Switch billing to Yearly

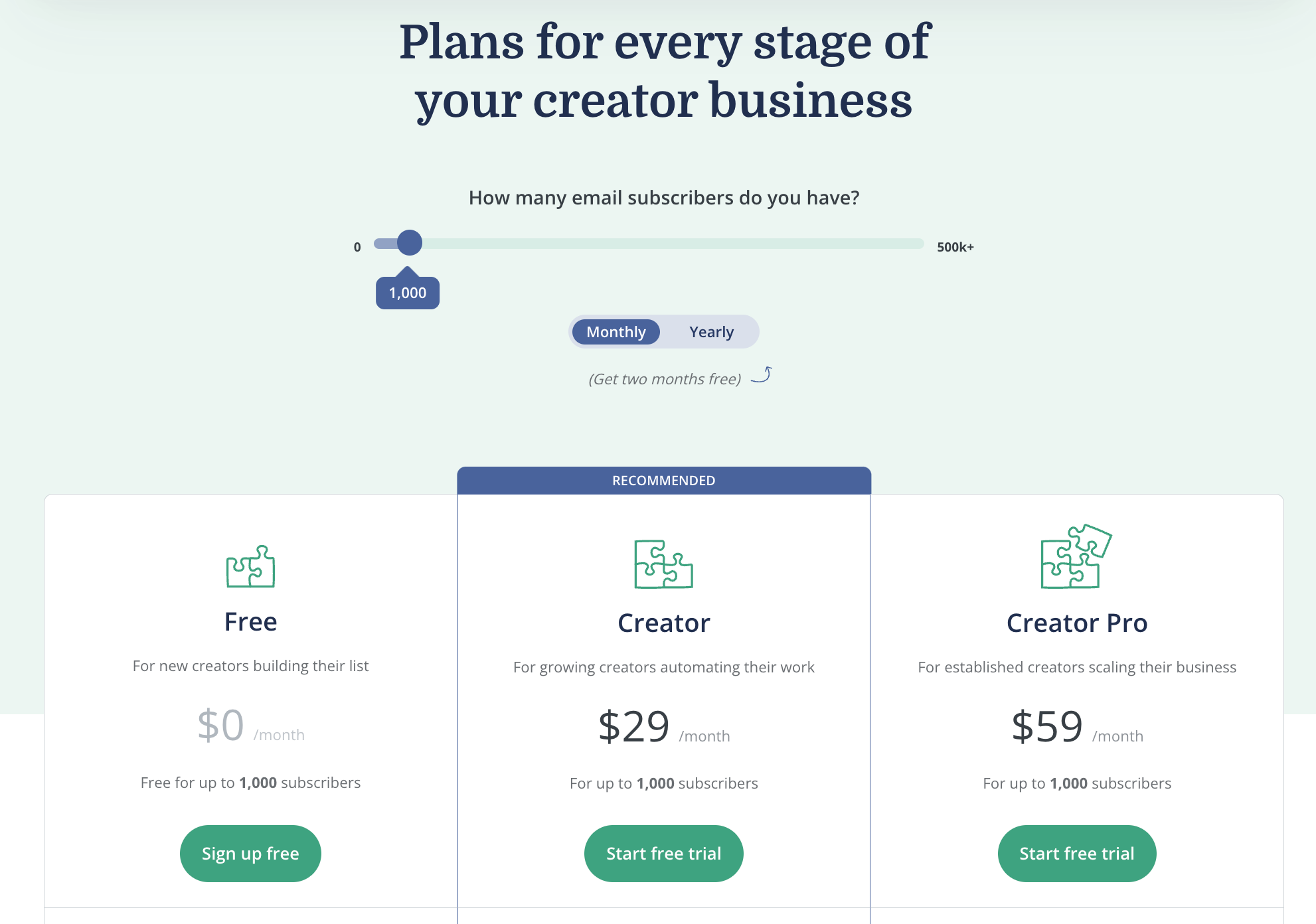coord(711,332)
